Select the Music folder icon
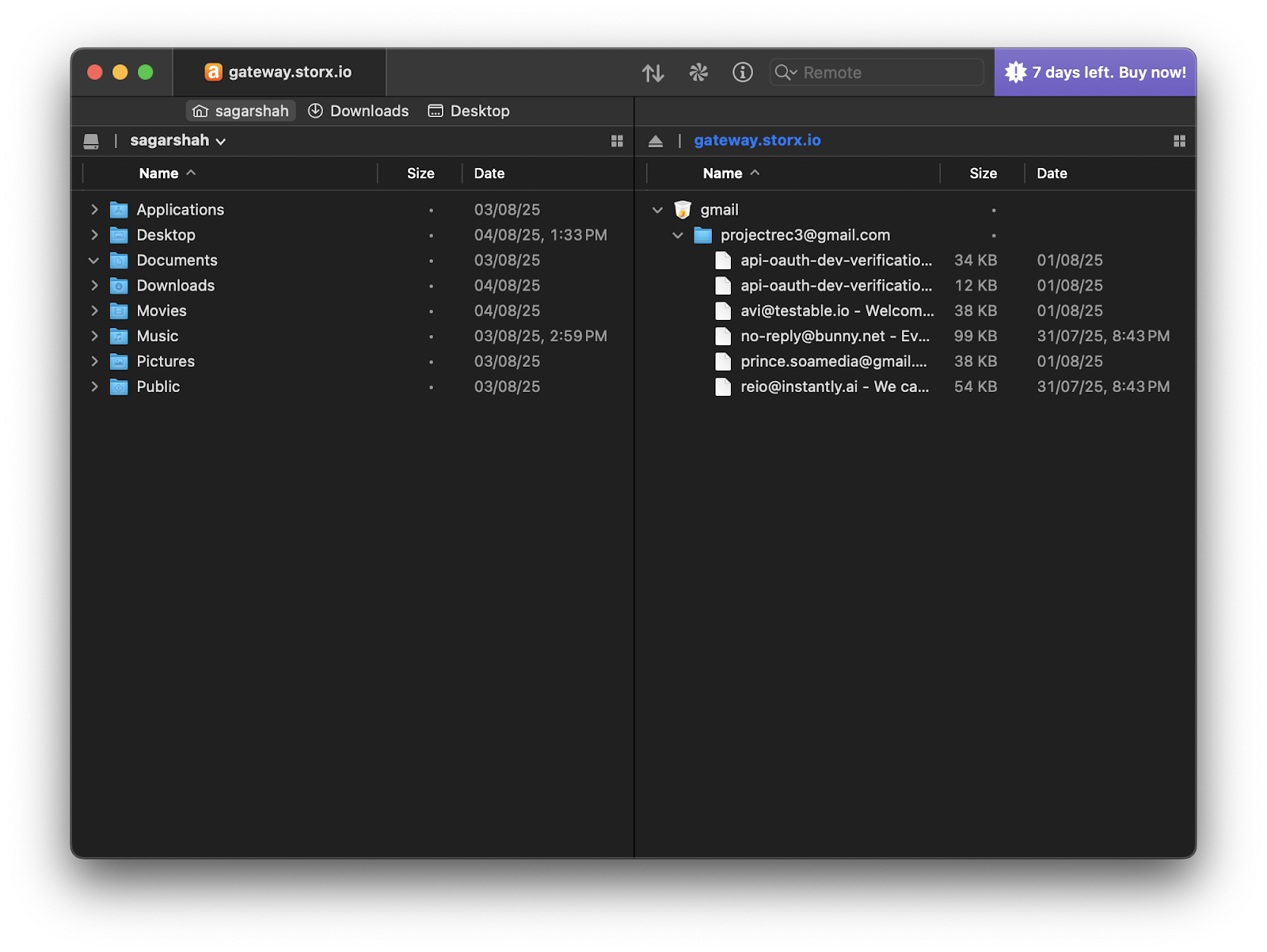Image resolution: width=1267 pixels, height=952 pixels. (119, 337)
